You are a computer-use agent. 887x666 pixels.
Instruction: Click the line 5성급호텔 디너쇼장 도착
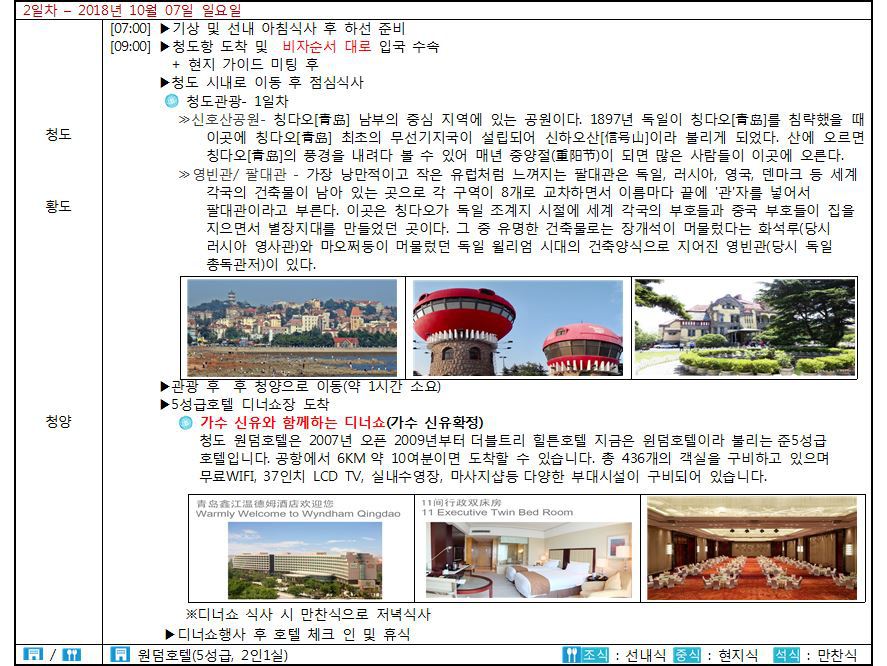[x=244, y=405]
